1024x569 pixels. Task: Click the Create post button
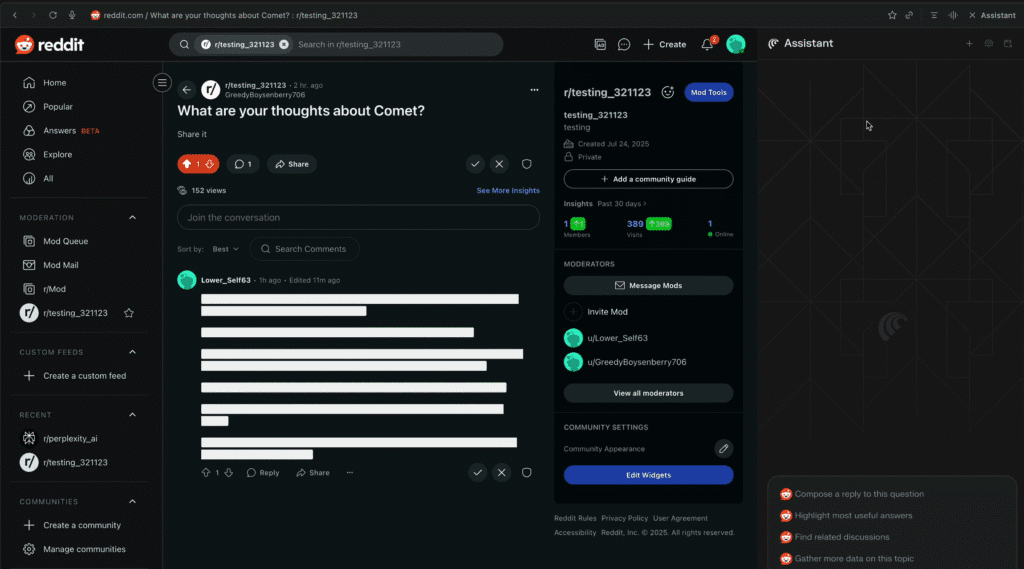665,44
